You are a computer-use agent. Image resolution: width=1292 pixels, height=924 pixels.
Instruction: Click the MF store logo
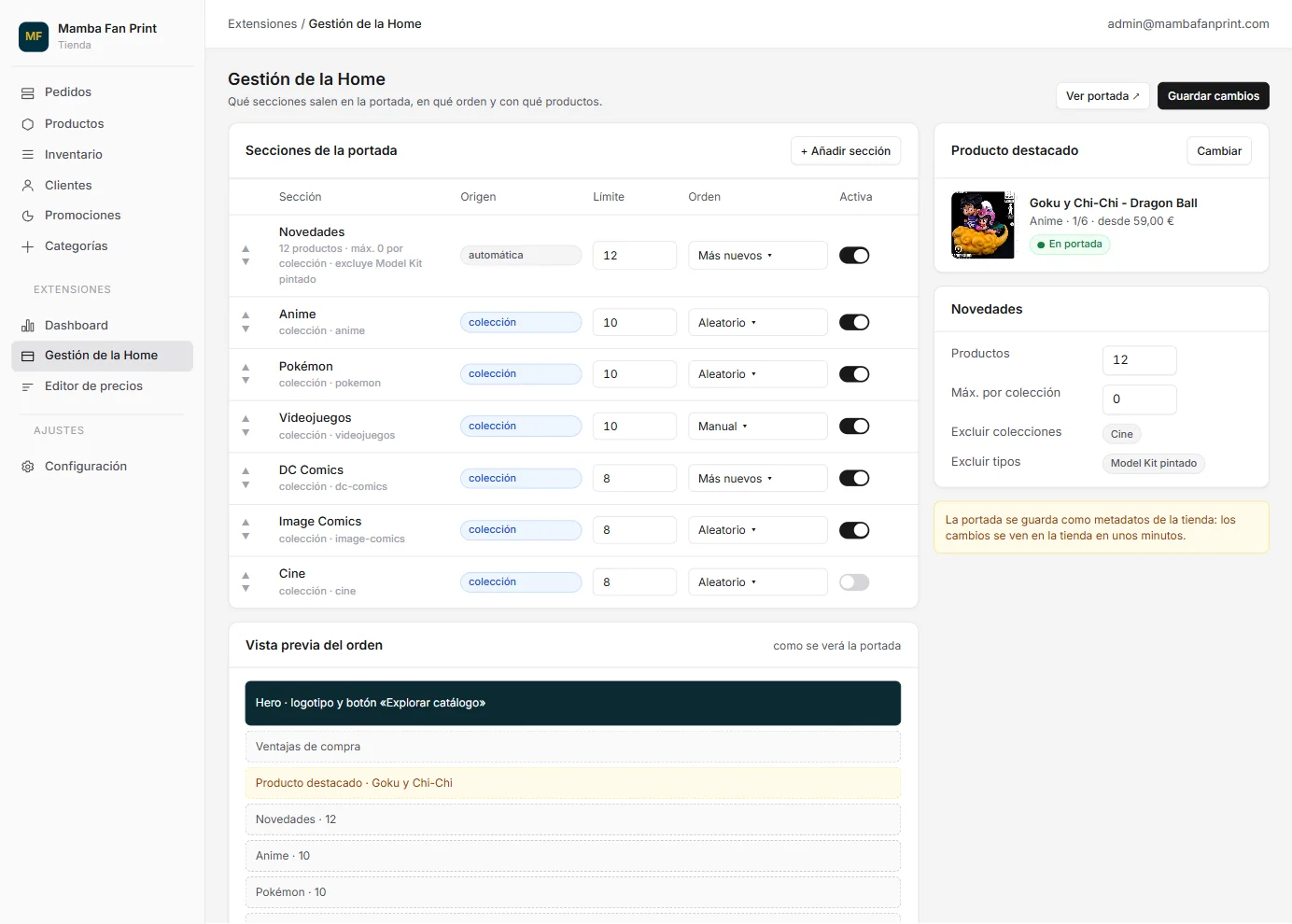(34, 36)
